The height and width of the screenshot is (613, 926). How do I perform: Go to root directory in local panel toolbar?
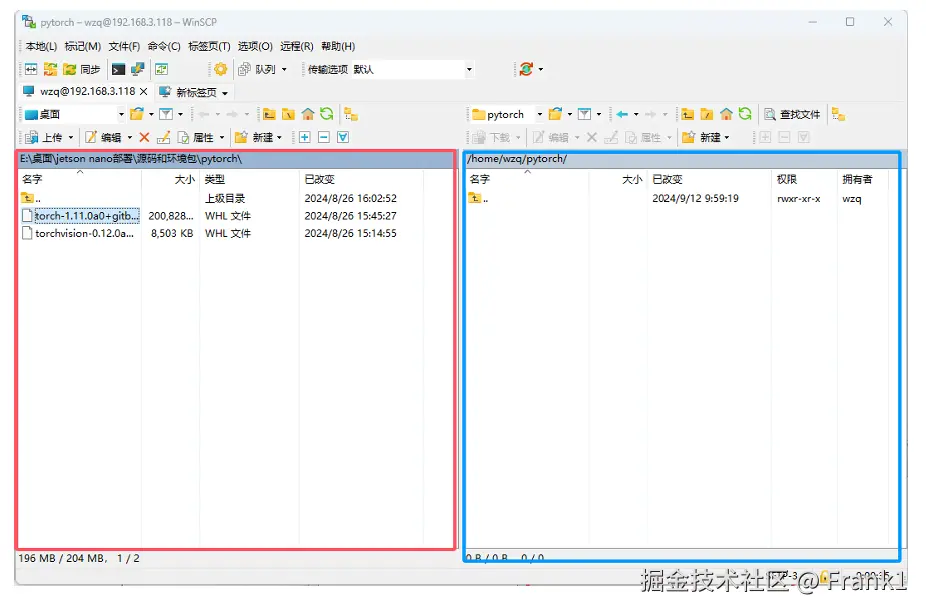(x=288, y=114)
